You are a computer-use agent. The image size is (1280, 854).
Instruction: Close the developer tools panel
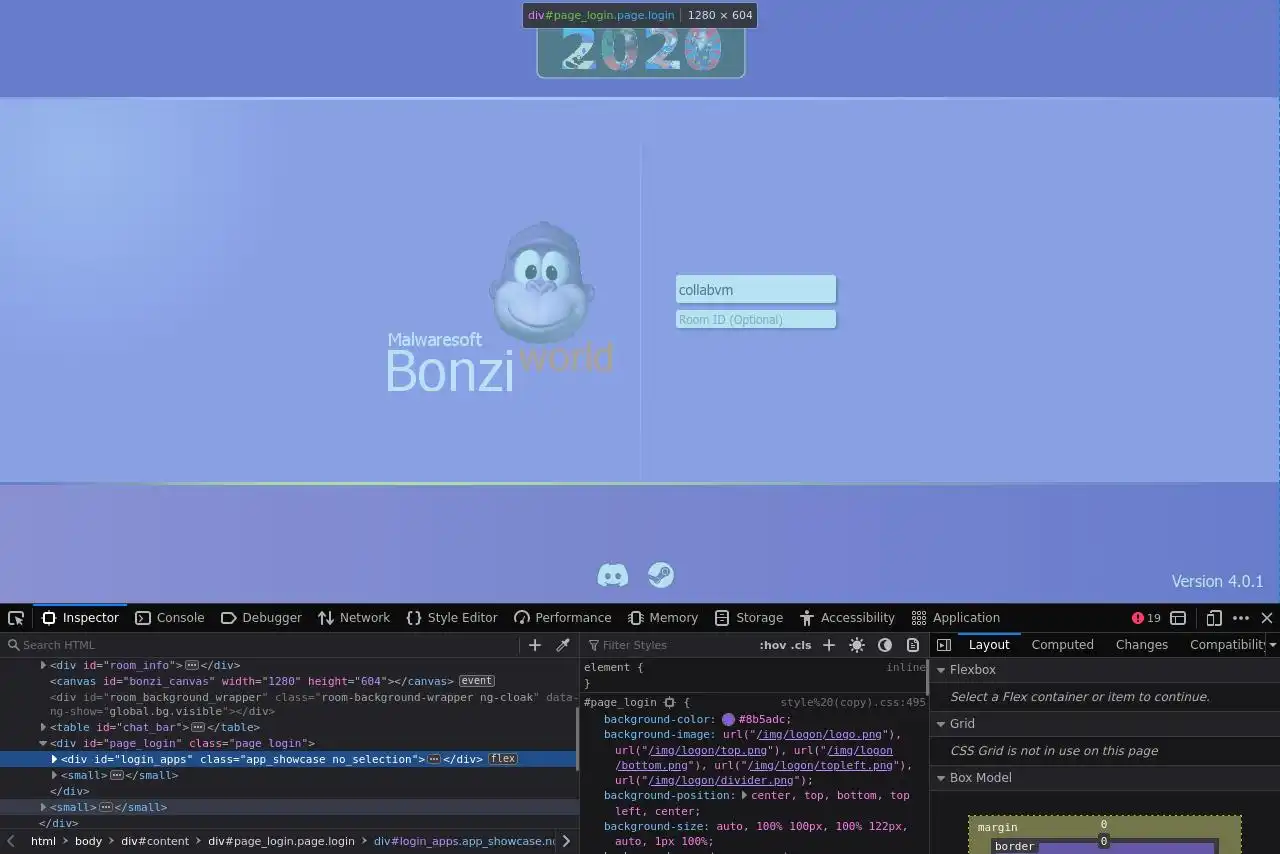[1267, 618]
